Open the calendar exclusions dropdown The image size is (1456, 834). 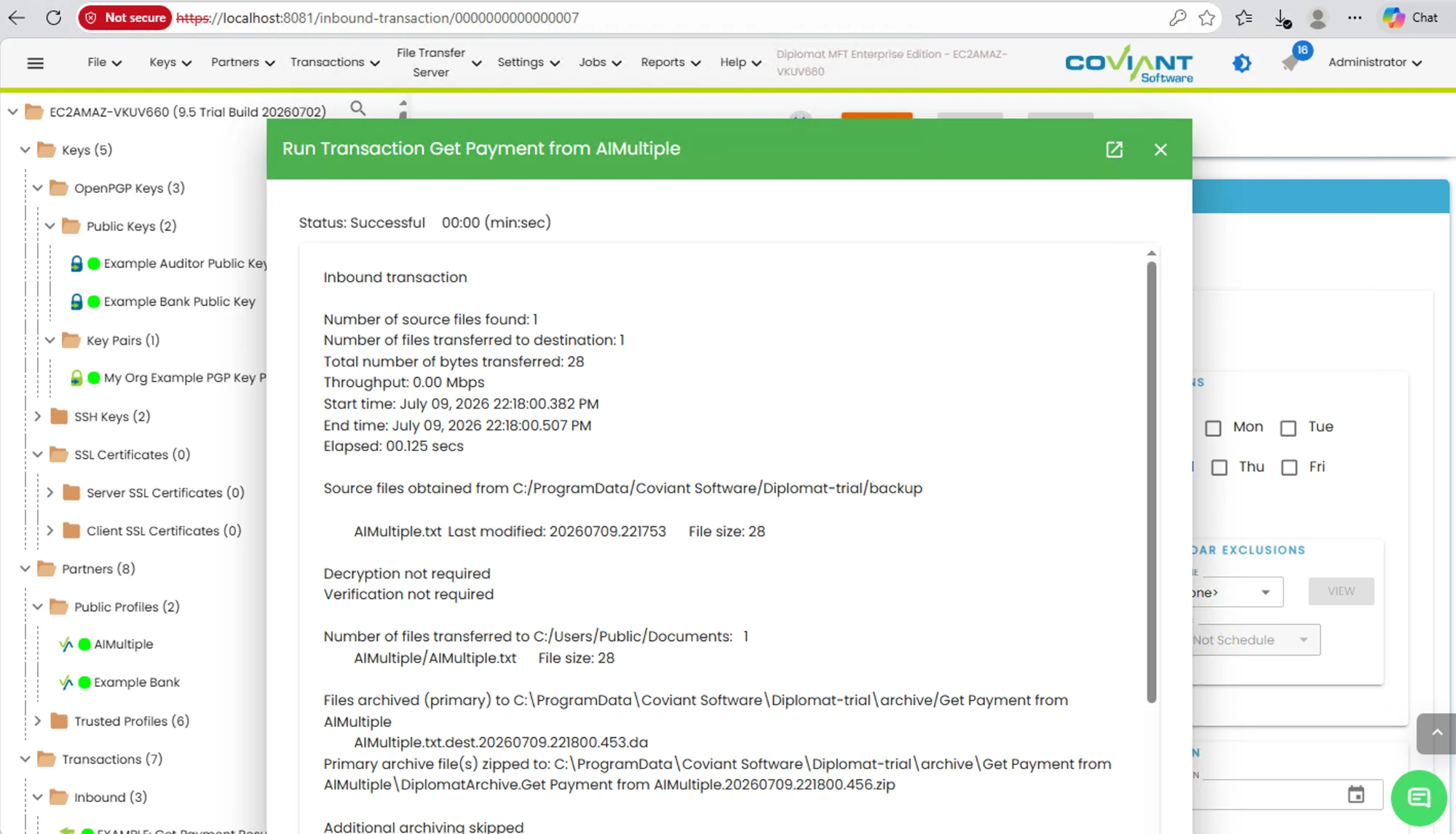tap(1238, 592)
